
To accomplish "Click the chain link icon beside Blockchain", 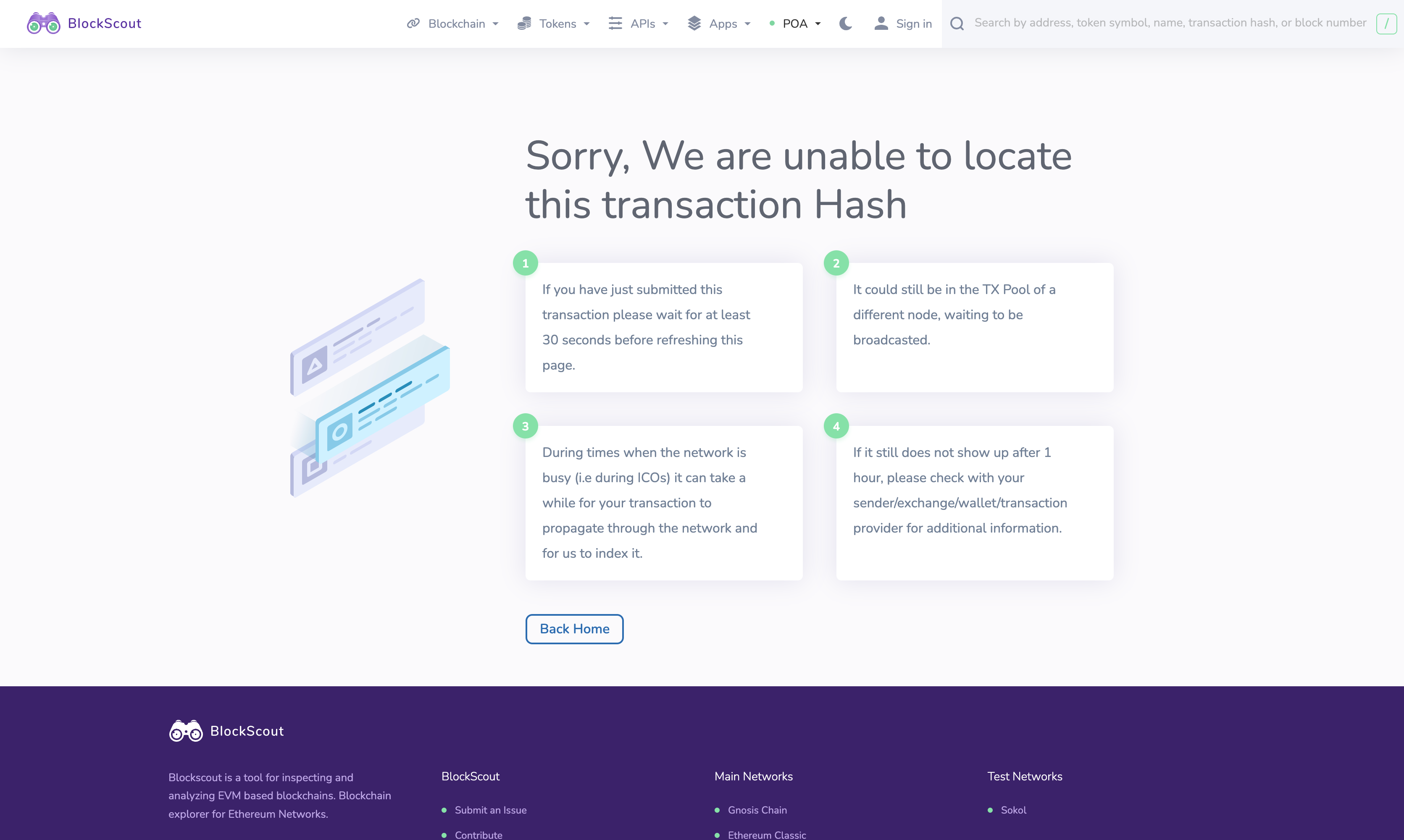I will point(413,23).
